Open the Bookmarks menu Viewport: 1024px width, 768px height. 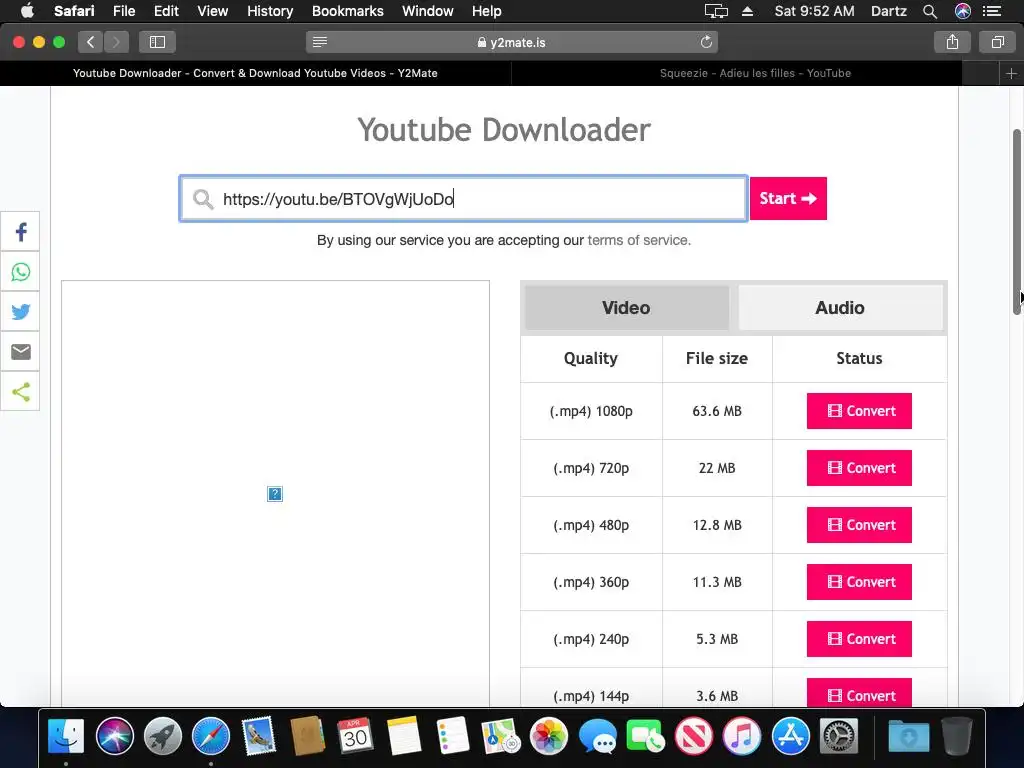[x=347, y=11]
